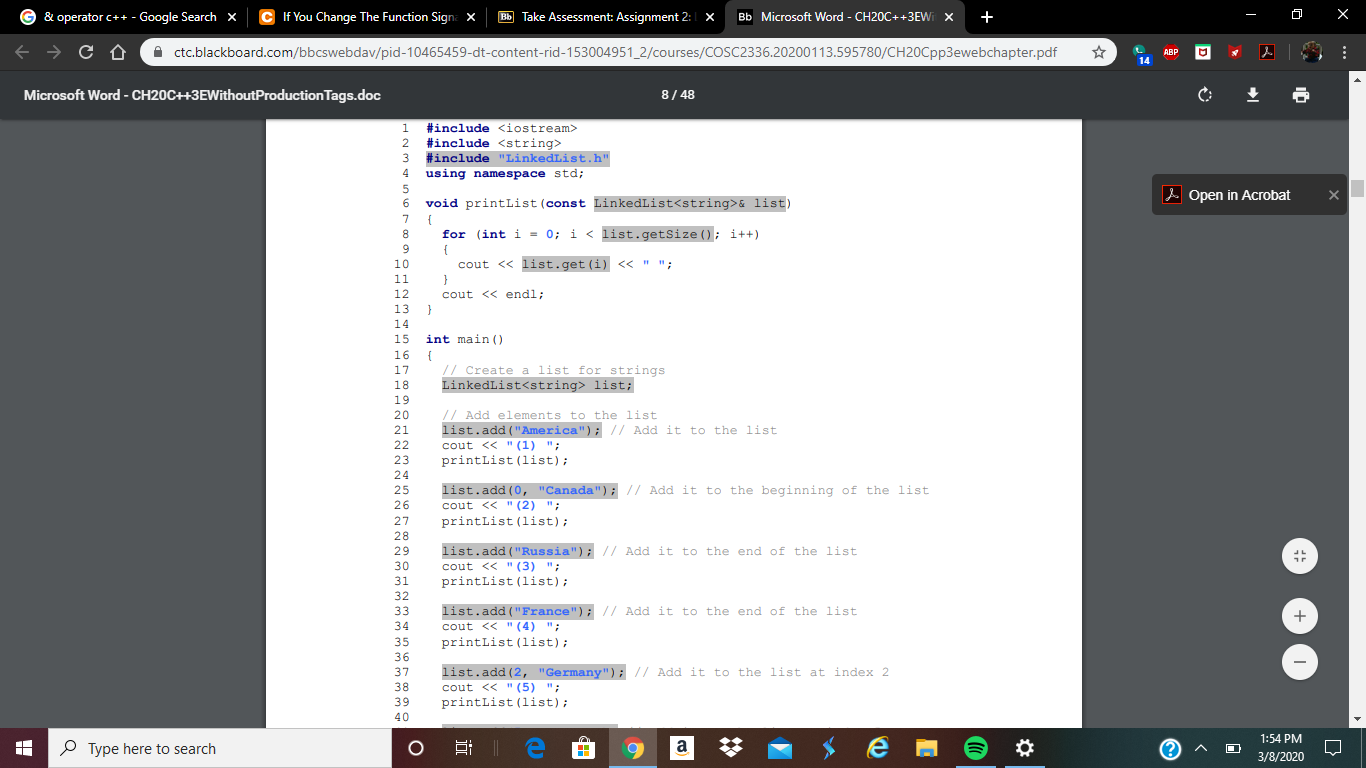The height and width of the screenshot is (768, 1366).
Task: Launch Spotify from the taskbar
Action: tap(975, 747)
